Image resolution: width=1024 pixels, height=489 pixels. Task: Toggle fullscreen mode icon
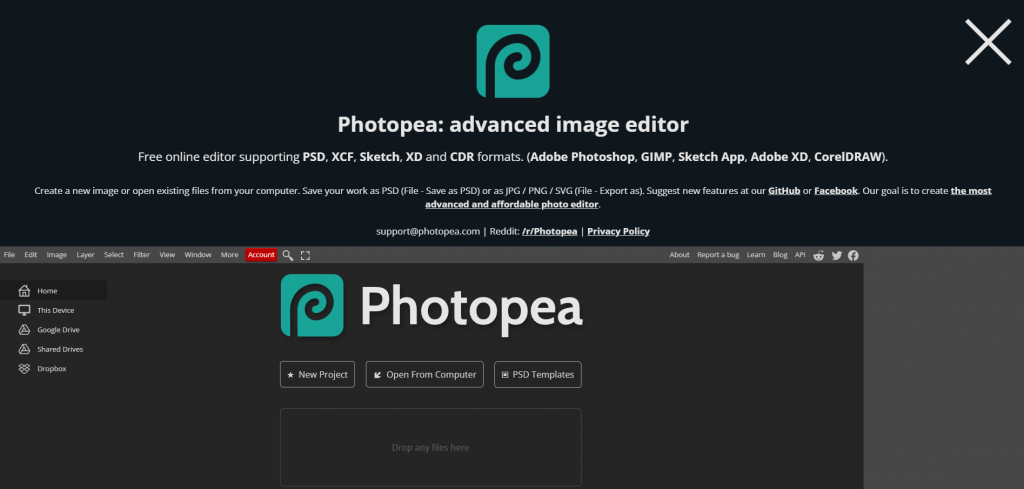[x=305, y=255]
